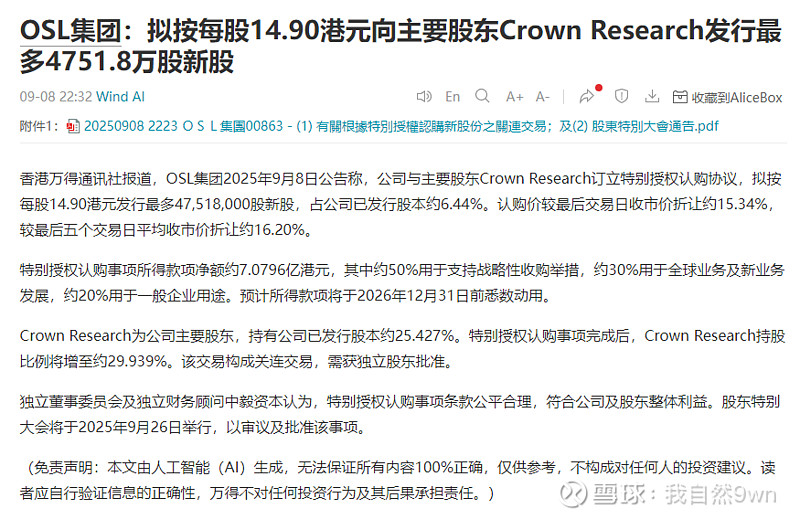Click the percentage 29.939%
The image size is (800, 519).
137,361
